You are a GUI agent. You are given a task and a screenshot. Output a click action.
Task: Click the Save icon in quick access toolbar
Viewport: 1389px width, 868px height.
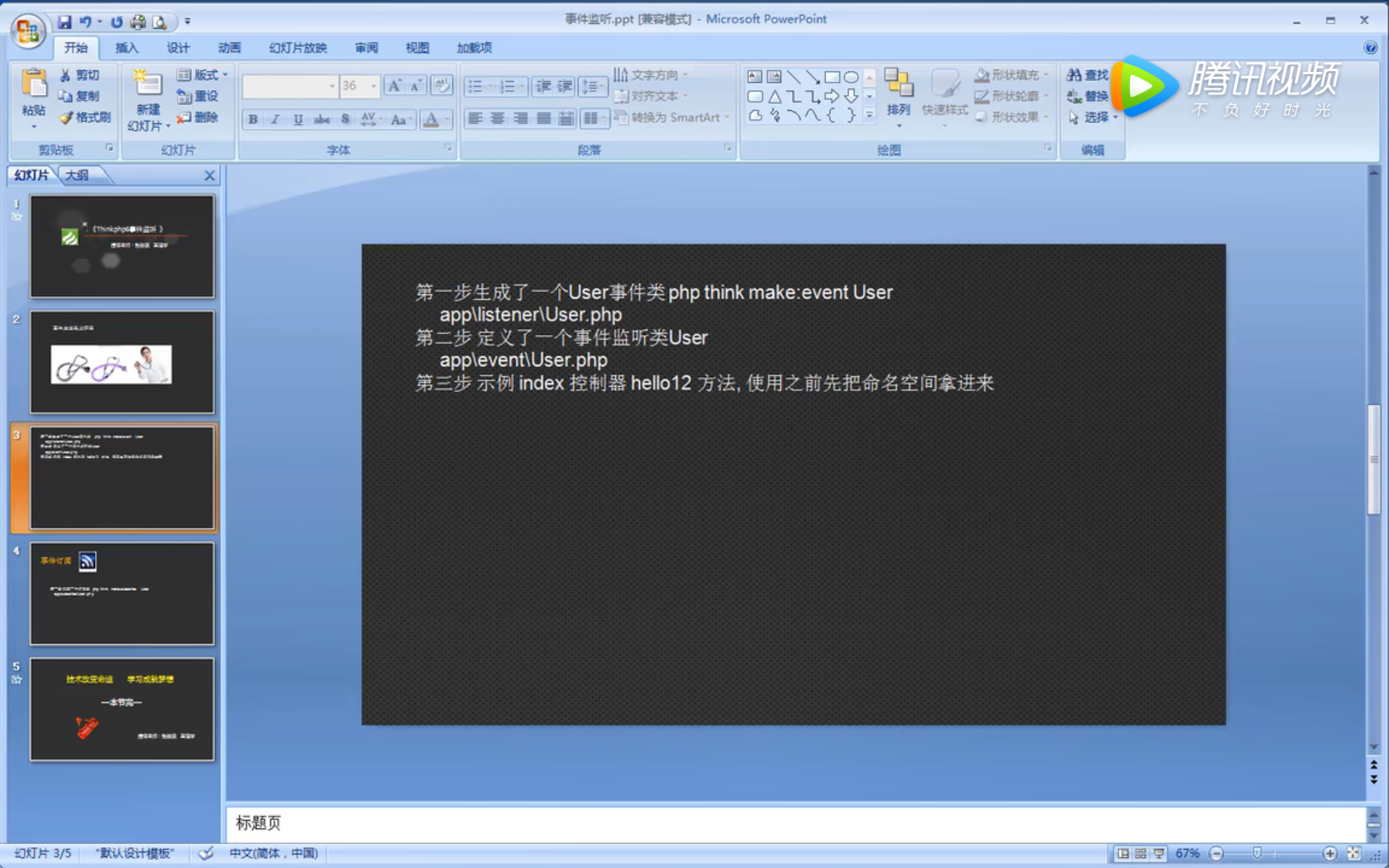pos(64,21)
